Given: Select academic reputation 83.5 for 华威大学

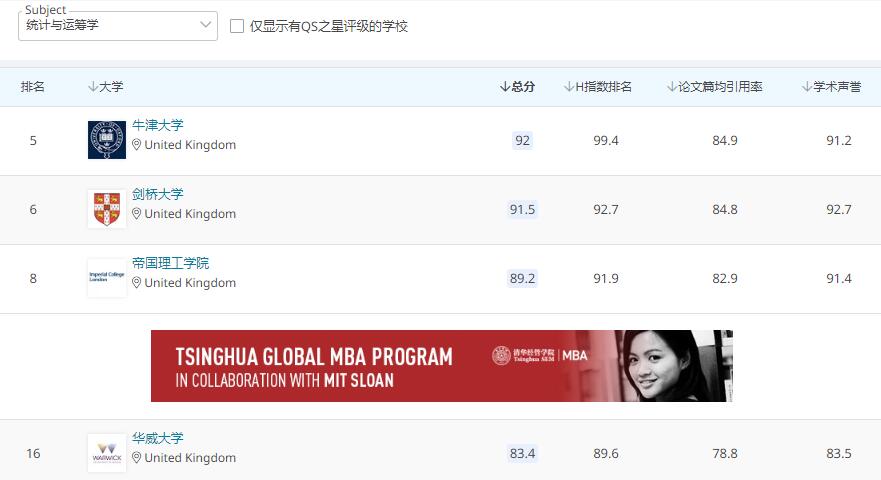Looking at the screenshot, I should coord(839,454).
